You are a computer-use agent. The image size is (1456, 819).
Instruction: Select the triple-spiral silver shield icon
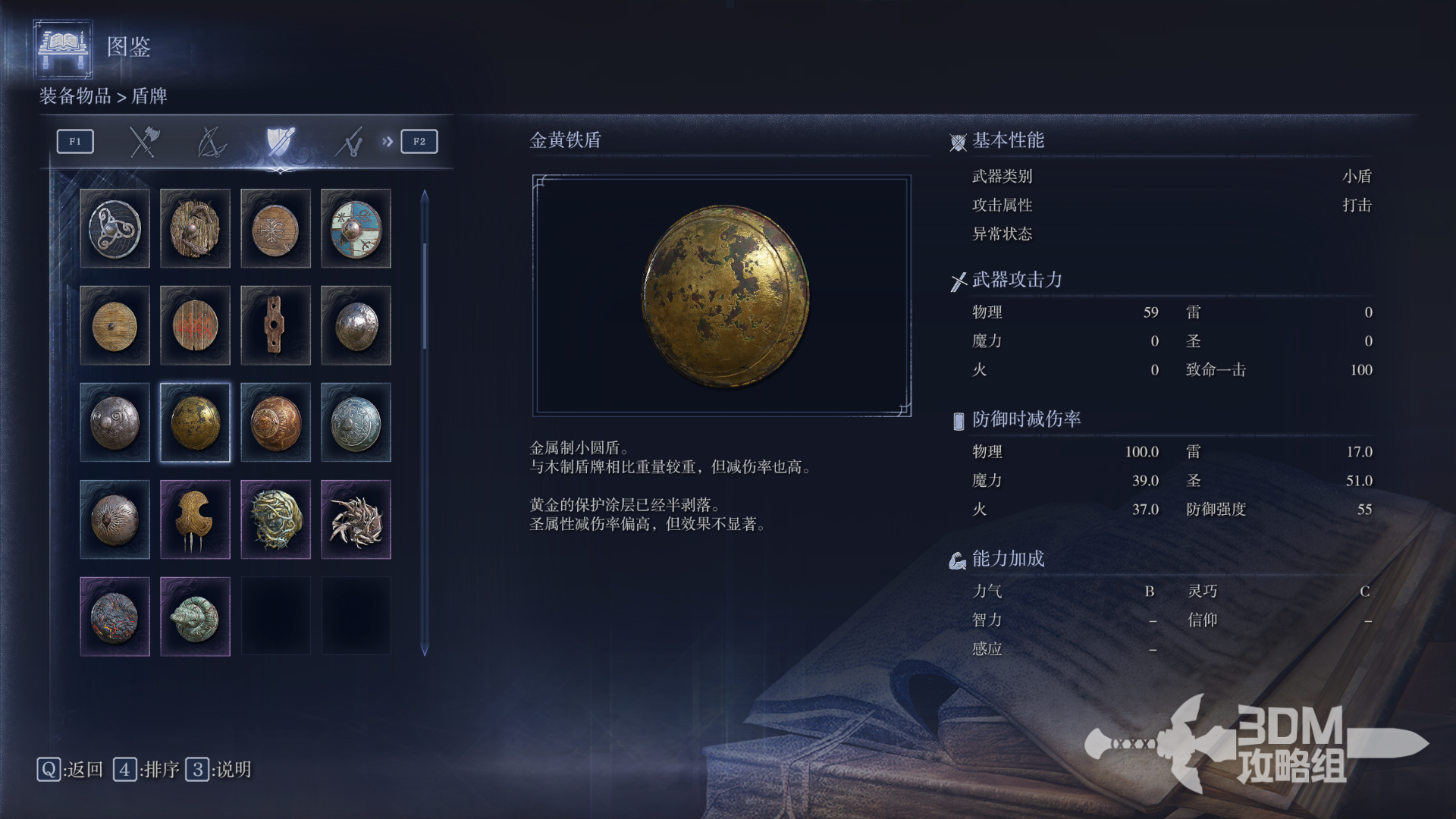pos(115,228)
